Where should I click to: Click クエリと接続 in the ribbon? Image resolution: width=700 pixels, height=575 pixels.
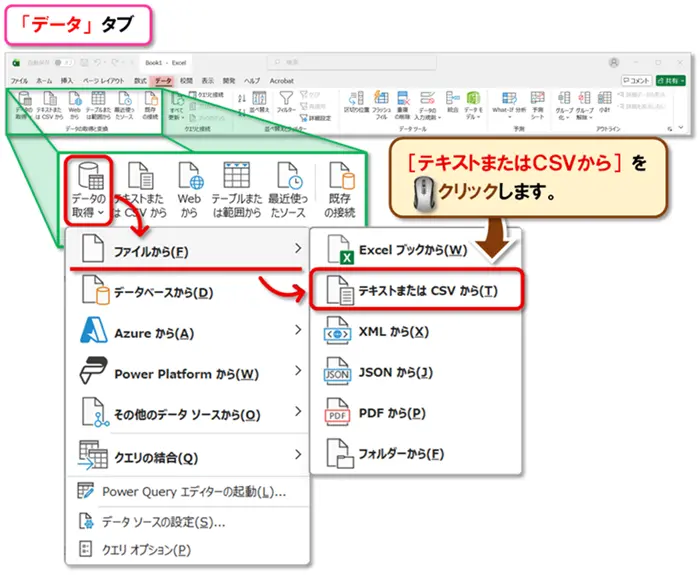(206, 95)
